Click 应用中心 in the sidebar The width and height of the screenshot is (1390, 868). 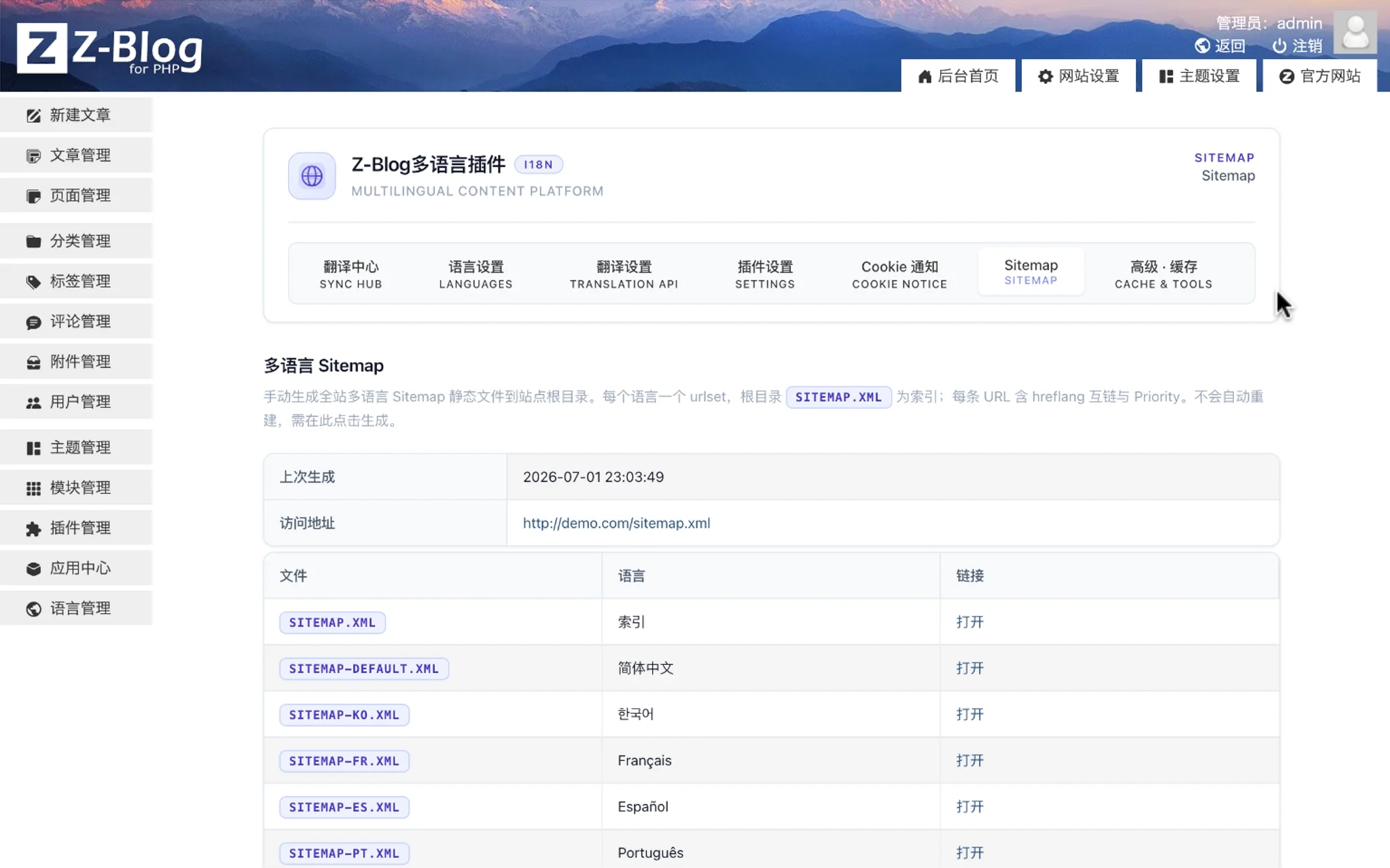click(x=76, y=568)
